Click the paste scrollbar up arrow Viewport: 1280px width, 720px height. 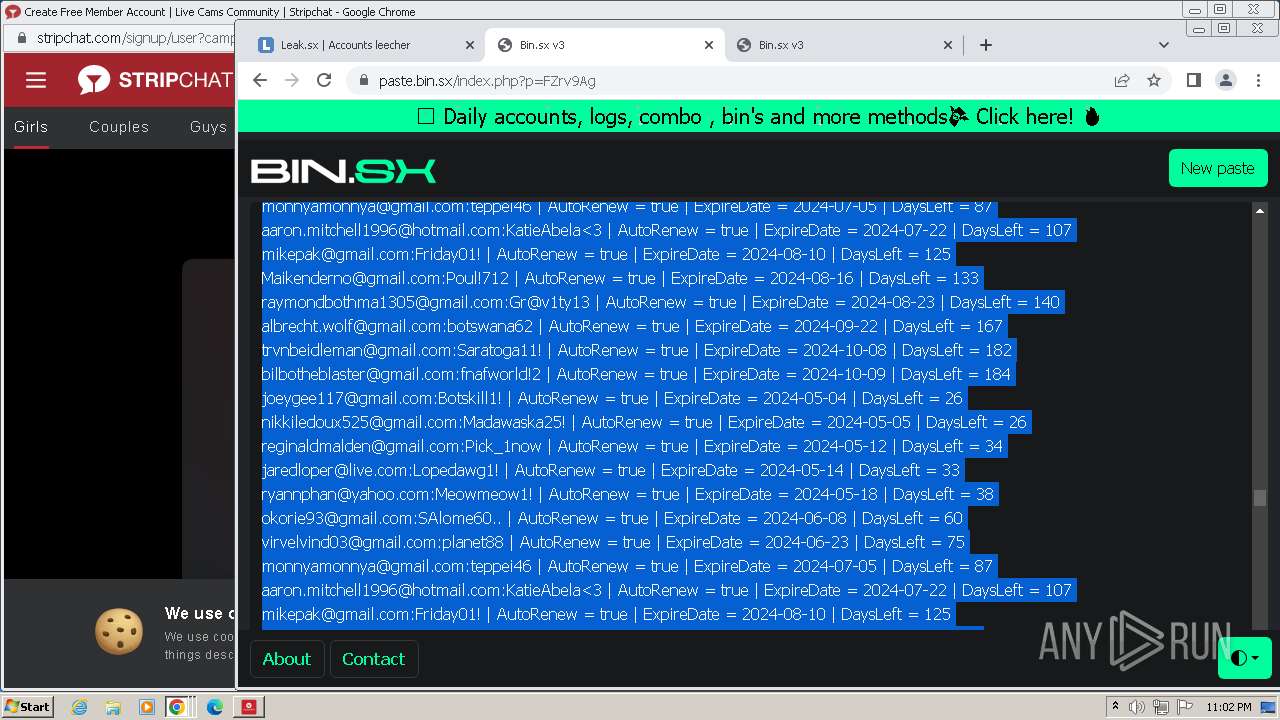click(x=1259, y=210)
